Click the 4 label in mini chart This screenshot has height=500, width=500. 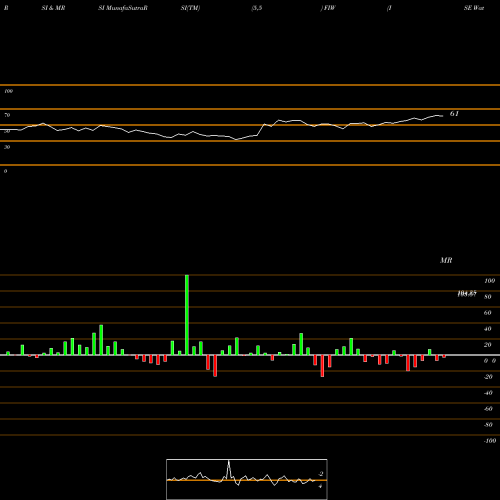coord(320,486)
